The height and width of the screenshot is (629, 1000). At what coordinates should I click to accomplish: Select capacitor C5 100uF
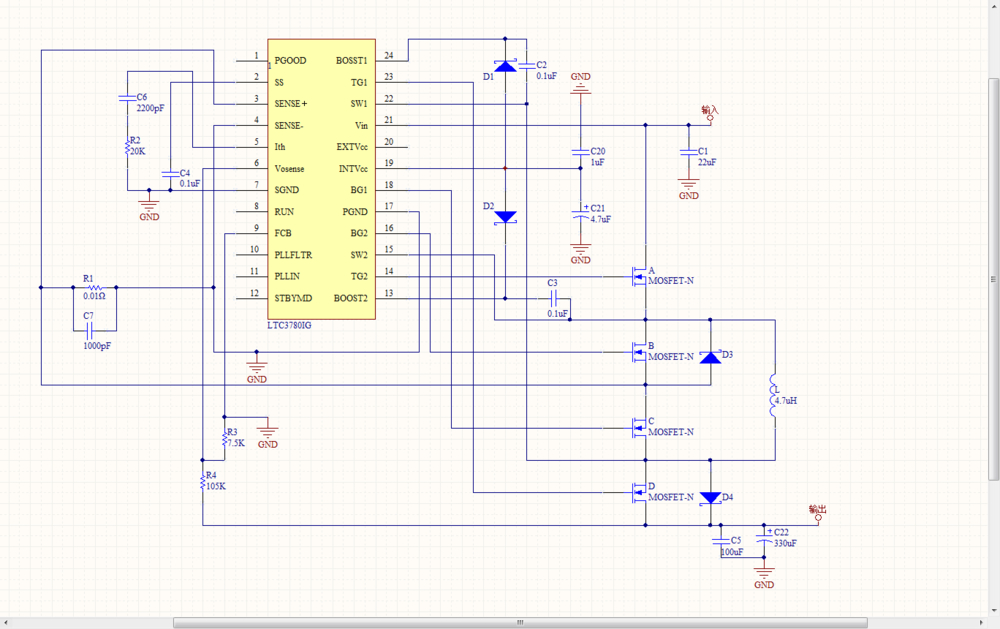721,542
